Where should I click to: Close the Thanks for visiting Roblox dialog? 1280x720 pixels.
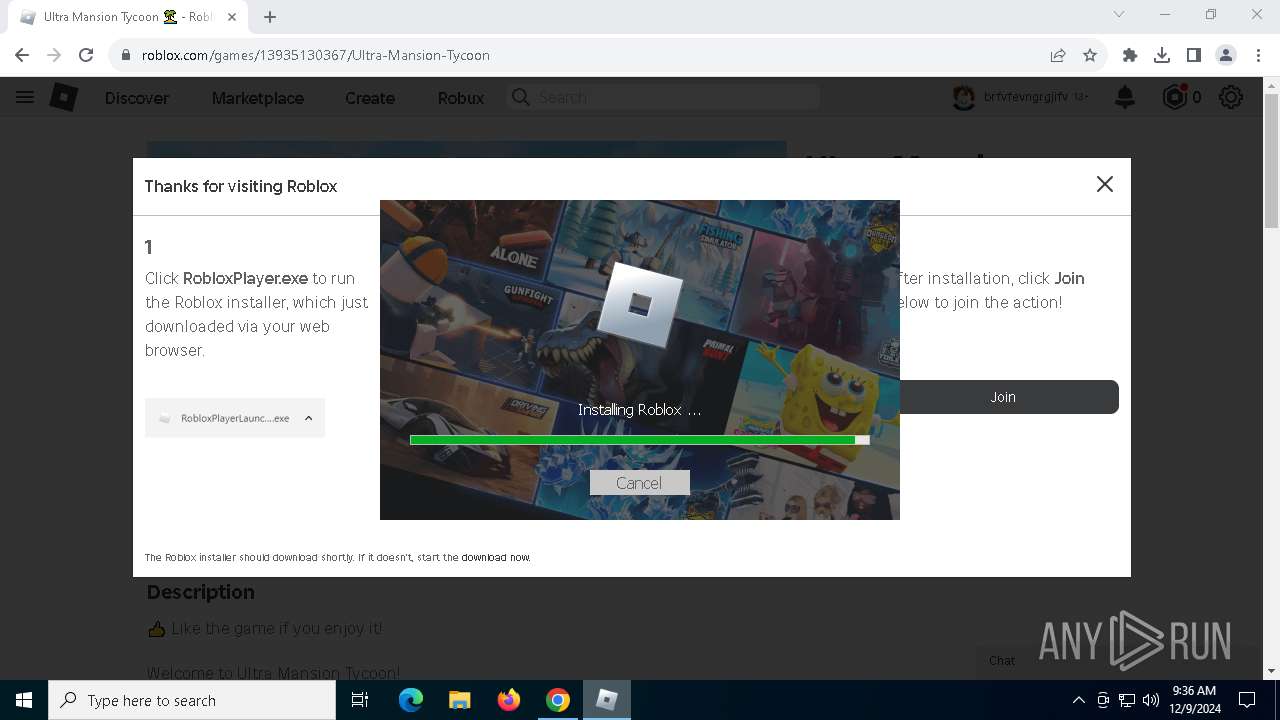tap(1104, 184)
